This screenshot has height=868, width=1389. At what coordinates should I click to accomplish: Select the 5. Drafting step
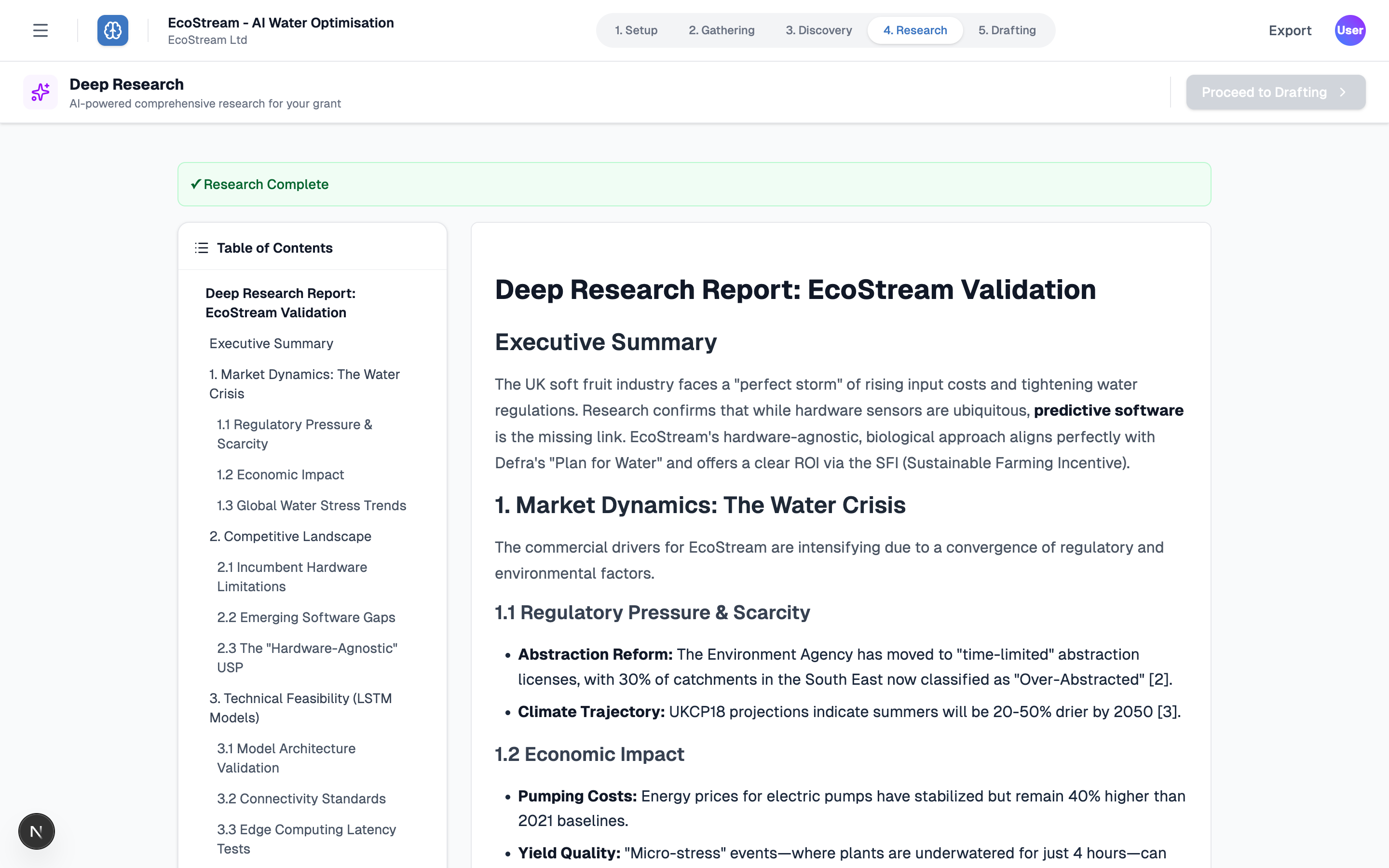[x=1007, y=30]
